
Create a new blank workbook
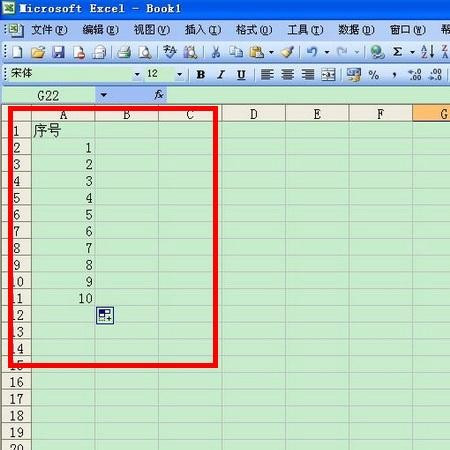coord(17,52)
